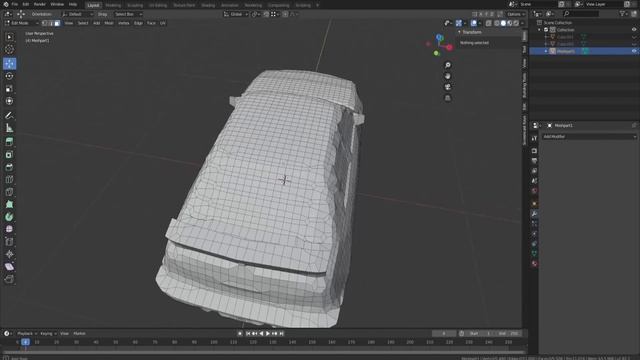
Task: Click the timeline horizontal scrollbar
Action: click(264, 352)
